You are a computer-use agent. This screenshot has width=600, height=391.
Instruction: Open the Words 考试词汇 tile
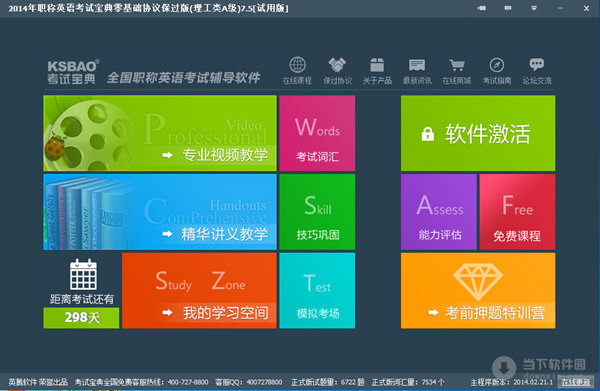pyautogui.click(x=317, y=133)
